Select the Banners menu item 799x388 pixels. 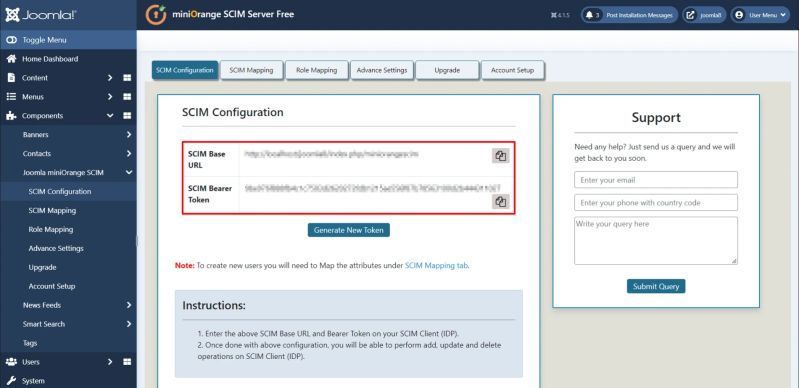pos(36,135)
